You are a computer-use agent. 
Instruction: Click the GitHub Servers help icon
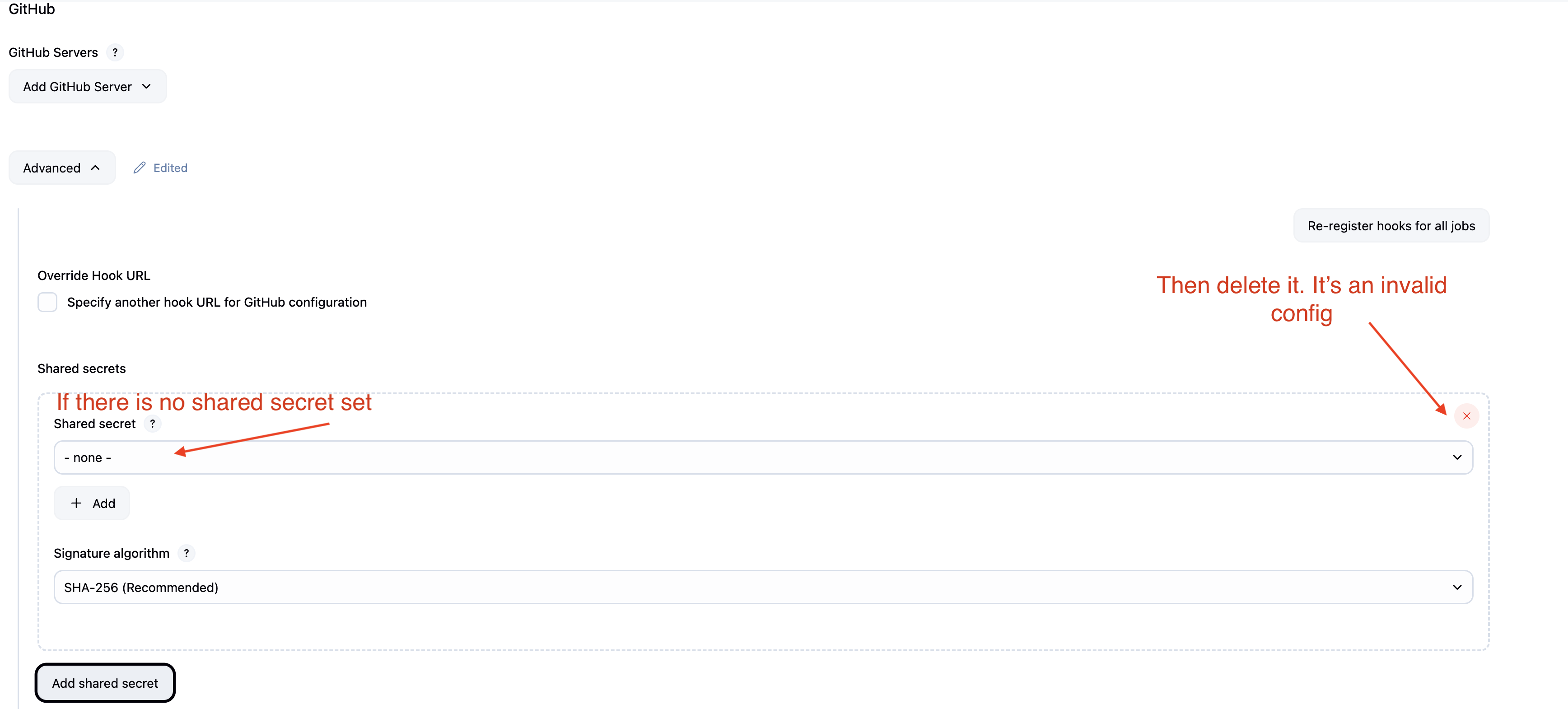point(114,52)
